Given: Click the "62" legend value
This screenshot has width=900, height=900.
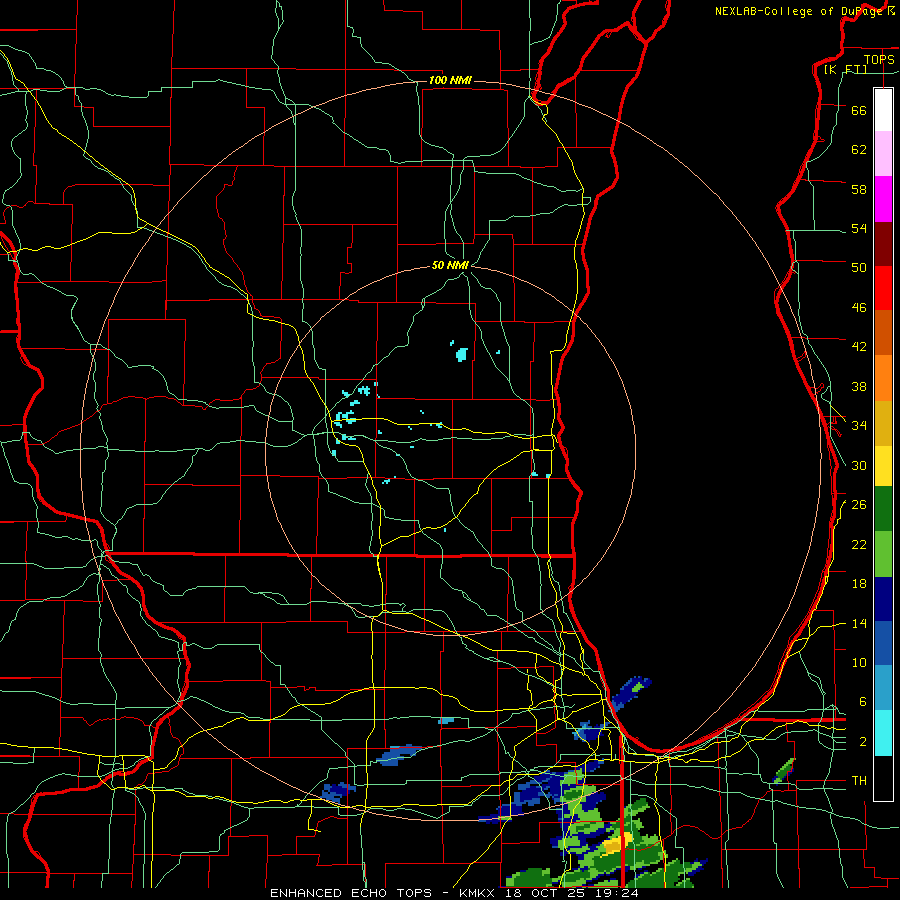Looking at the screenshot, I should click(x=859, y=149).
